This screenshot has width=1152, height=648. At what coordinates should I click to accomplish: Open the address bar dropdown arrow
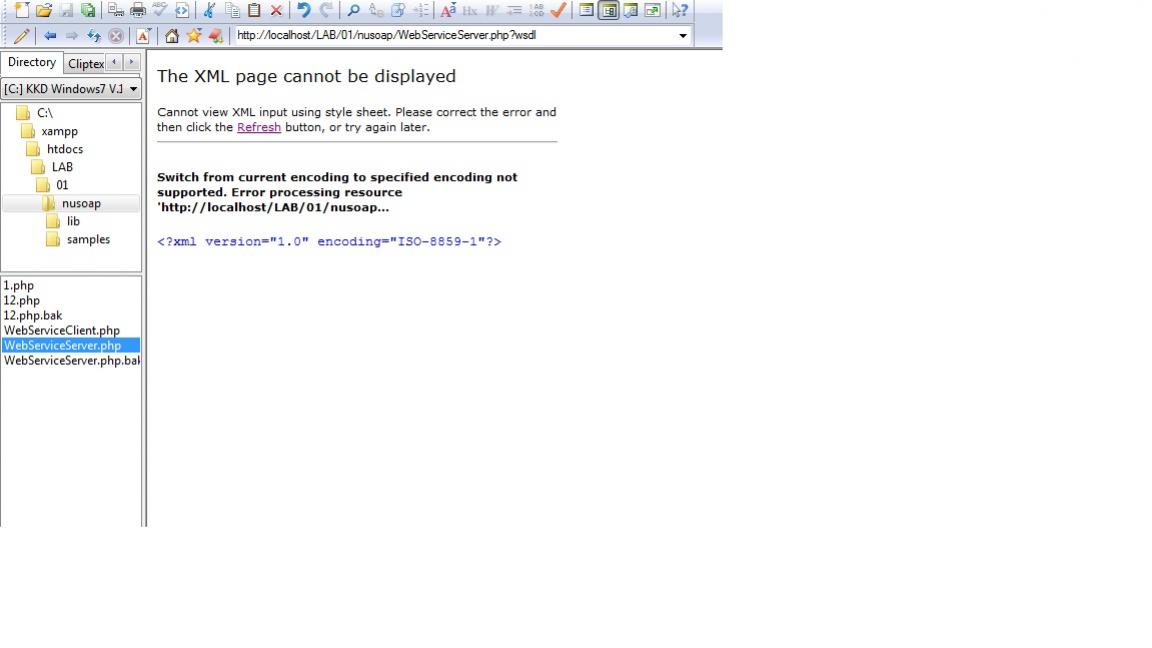coord(683,35)
